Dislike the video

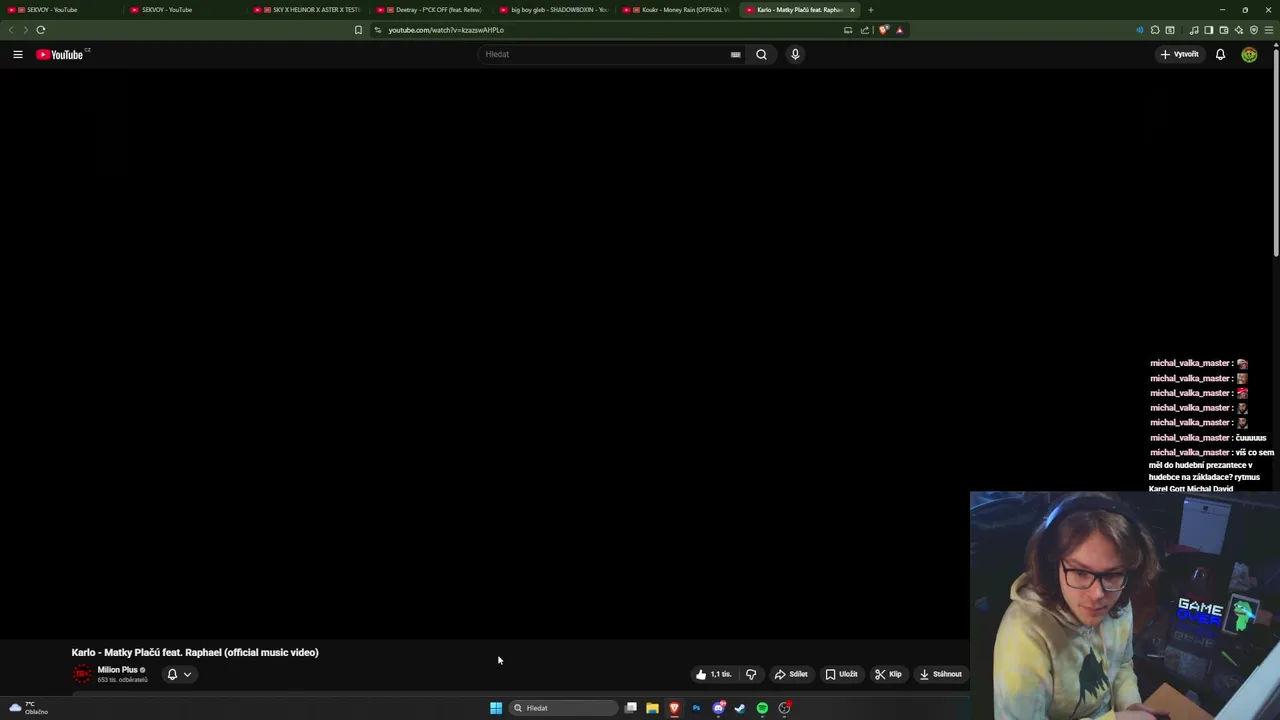point(751,674)
